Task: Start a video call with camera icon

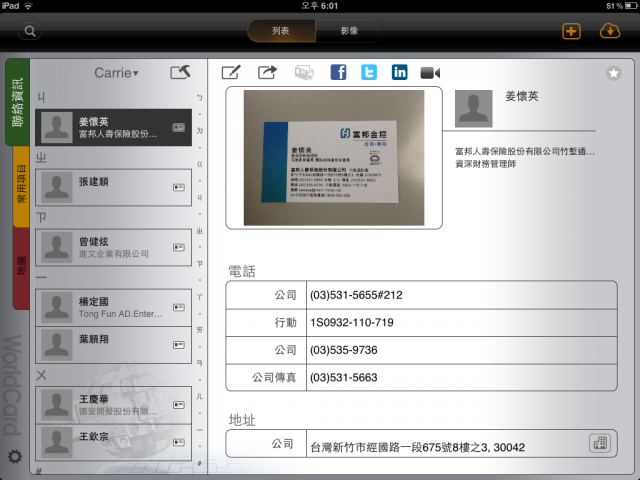Action: (x=430, y=73)
